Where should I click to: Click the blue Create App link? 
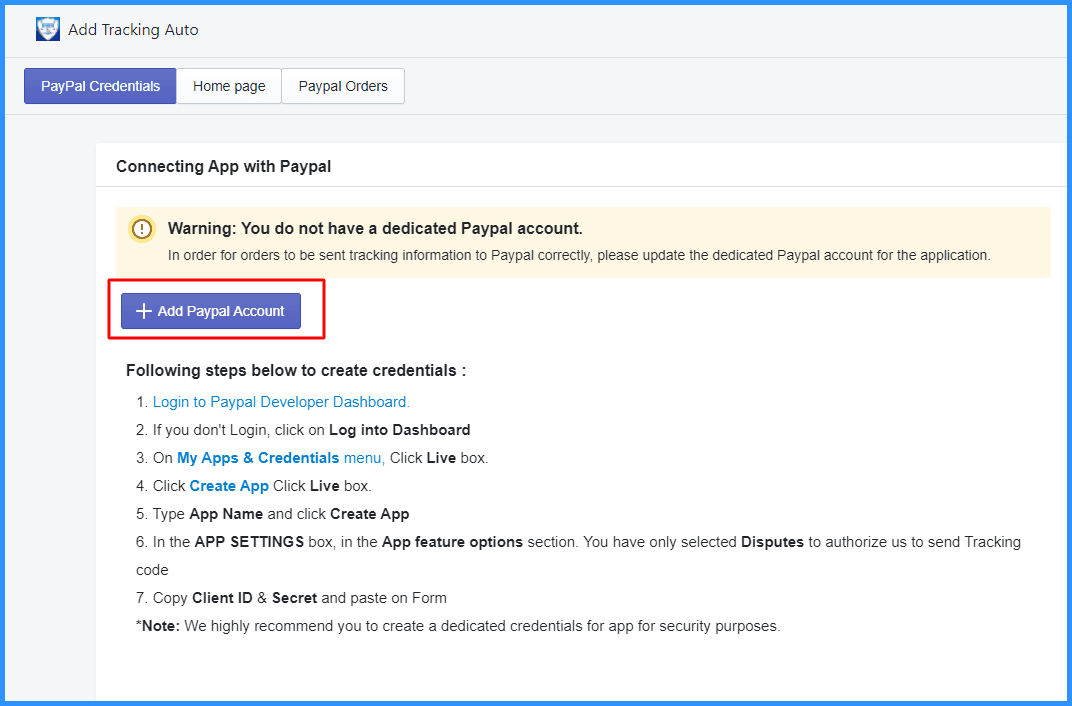click(229, 486)
